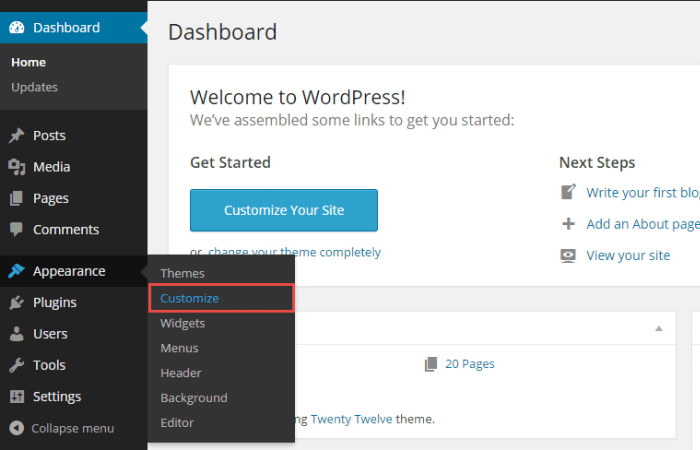Viewport: 700px width, 450px height.
Task: Click the Posts pushpin icon
Action: pyautogui.click(x=17, y=136)
